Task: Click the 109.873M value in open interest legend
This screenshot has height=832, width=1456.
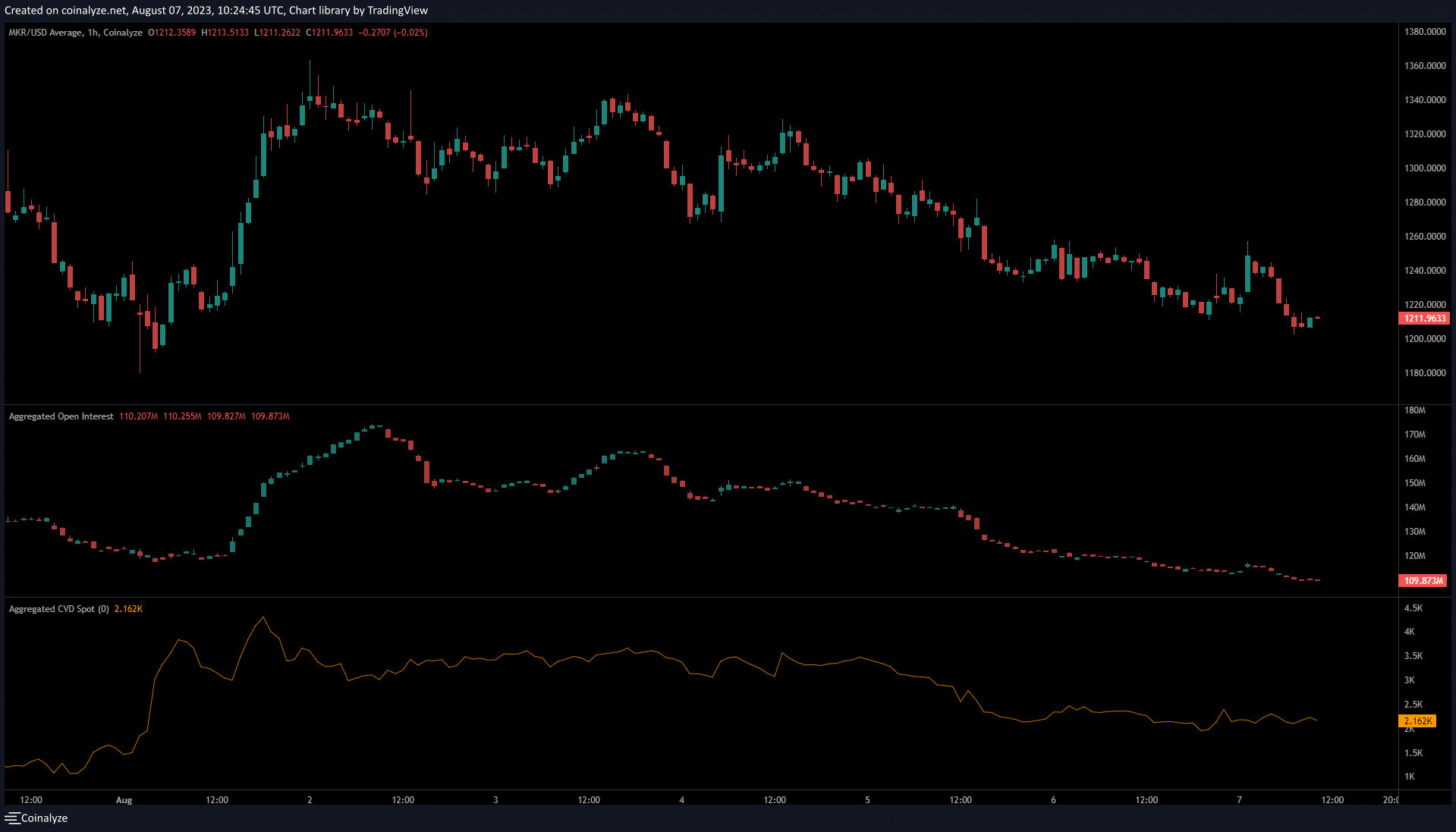Action: coord(270,416)
